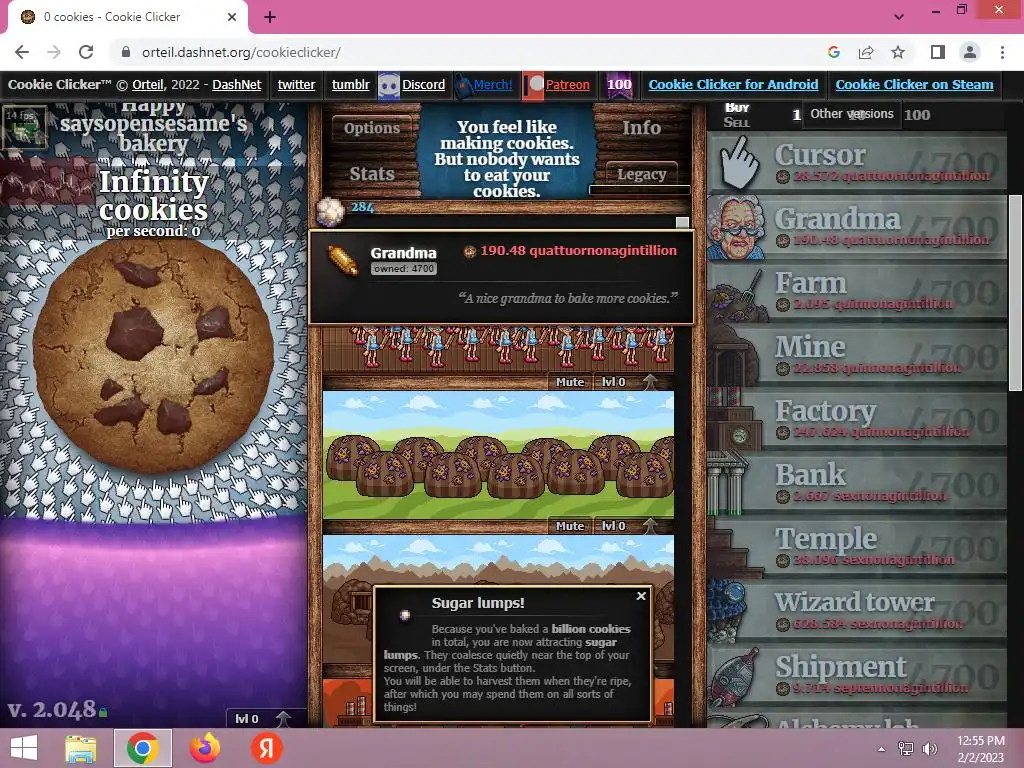Set store bulk amount to 100
Image resolution: width=1024 pixels, height=768 pixels.
[917, 115]
